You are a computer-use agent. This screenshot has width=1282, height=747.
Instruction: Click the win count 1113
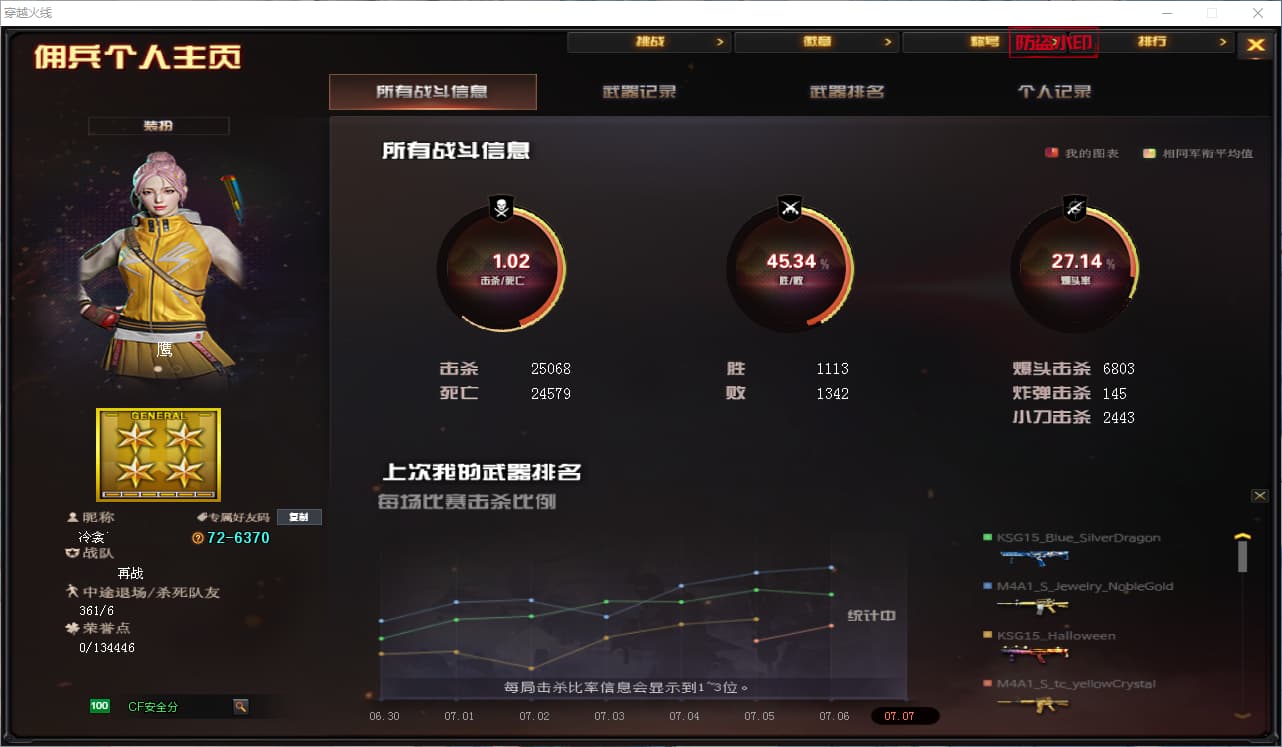832,369
